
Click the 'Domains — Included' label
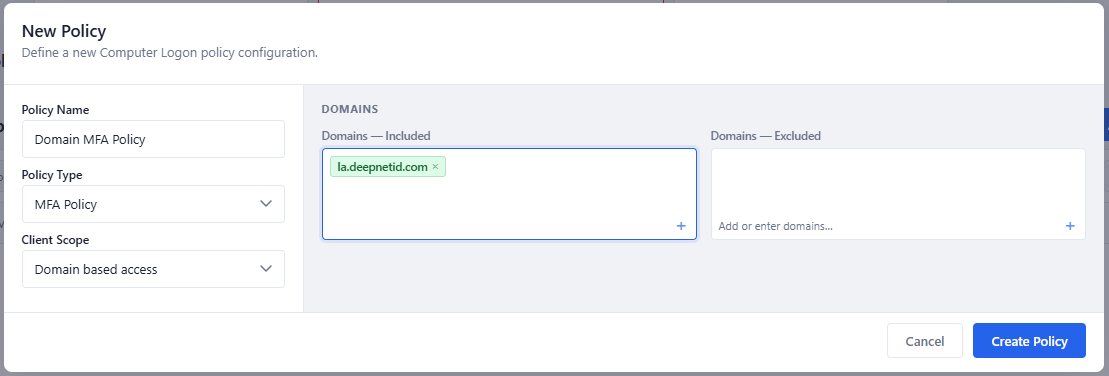376,136
